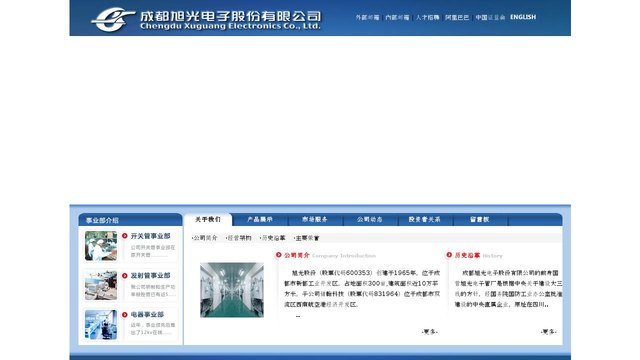Open the 外部邮箱 link in the header
The image size is (640, 360).
(367, 17)
